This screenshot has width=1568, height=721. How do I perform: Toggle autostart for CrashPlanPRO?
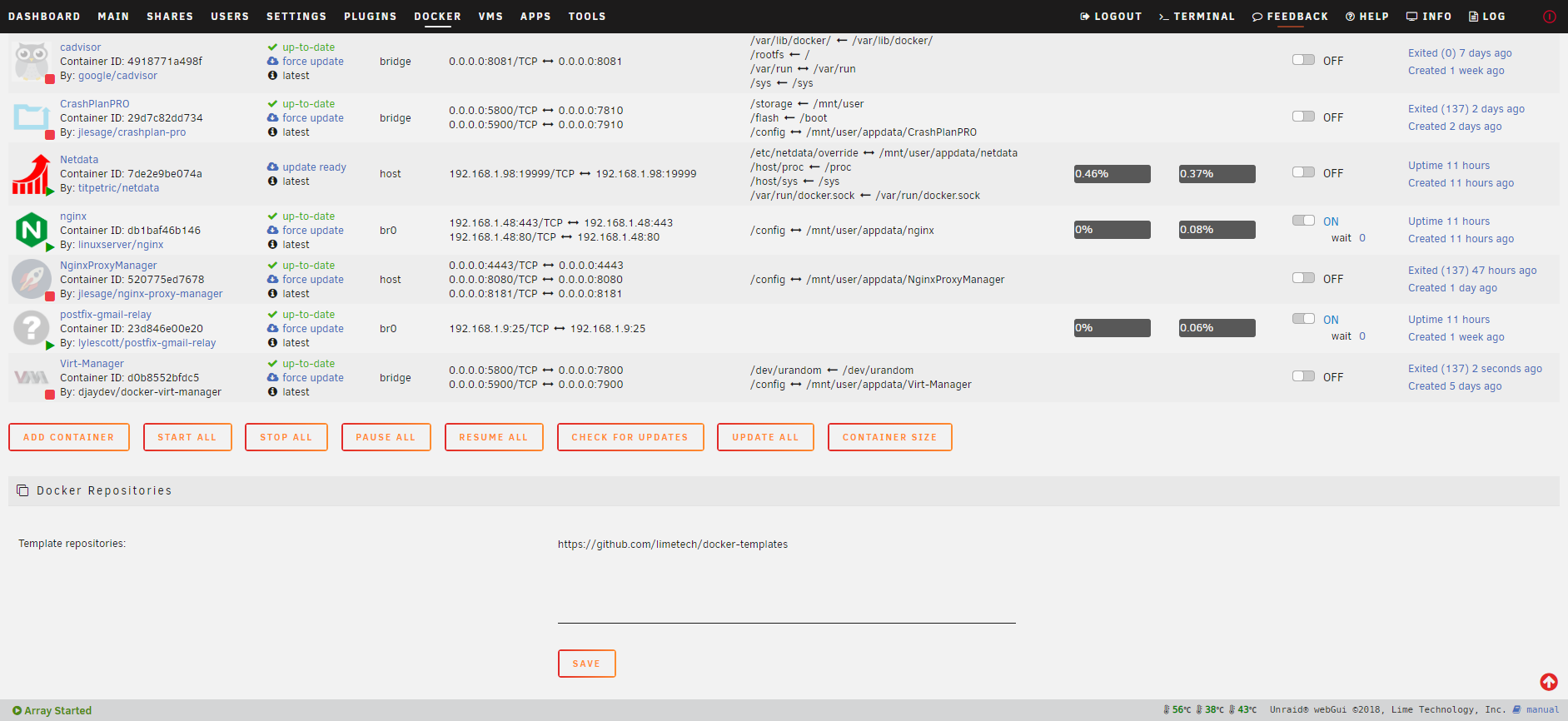[x=1303, y=117]
